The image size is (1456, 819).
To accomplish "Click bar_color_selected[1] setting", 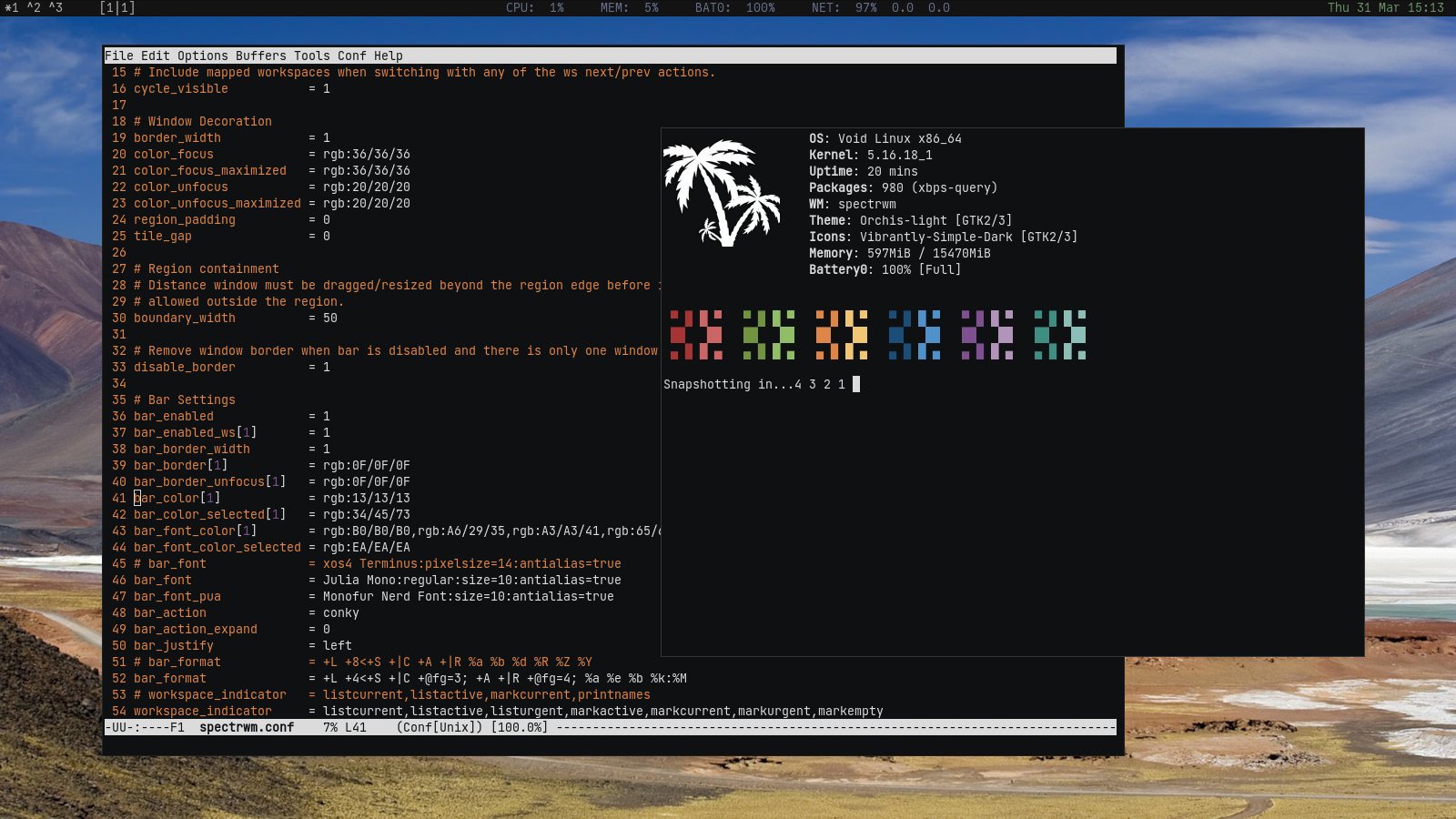I will 210,514.
